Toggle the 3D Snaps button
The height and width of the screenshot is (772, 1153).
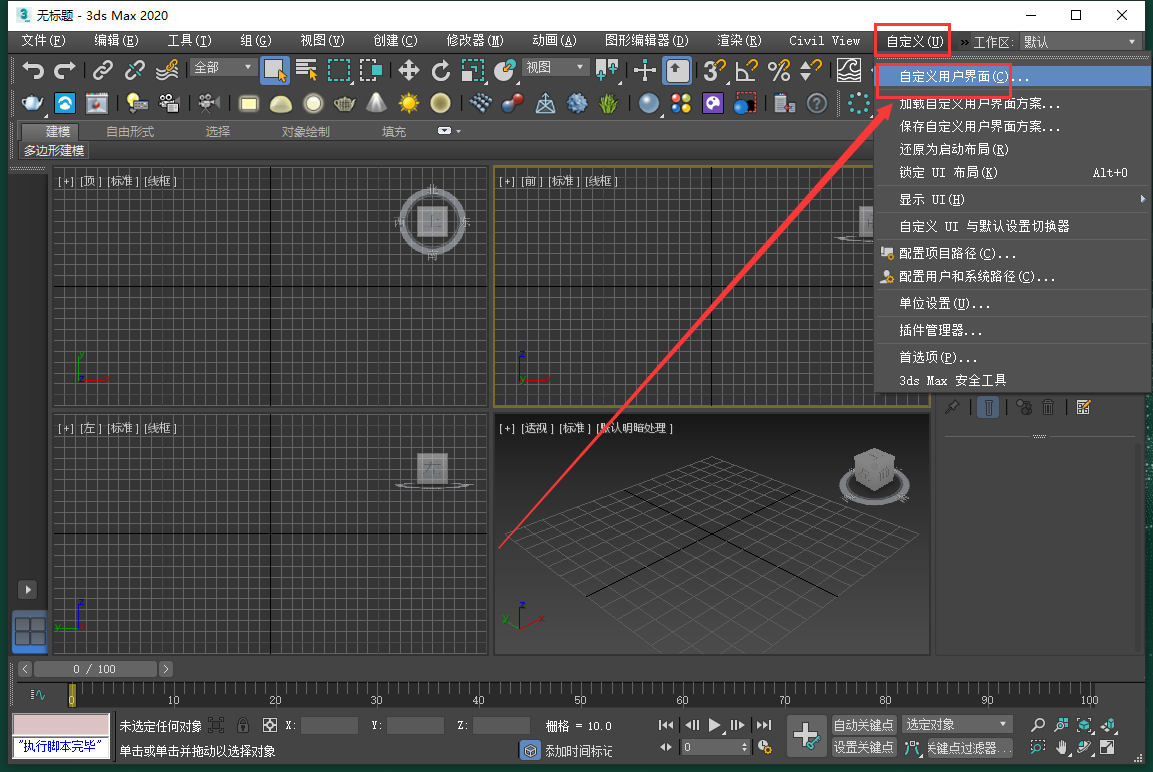coord(713,70)
